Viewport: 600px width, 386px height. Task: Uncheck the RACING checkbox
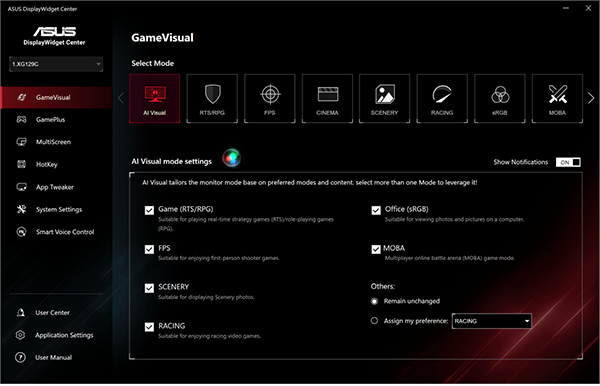coord(149,327)
